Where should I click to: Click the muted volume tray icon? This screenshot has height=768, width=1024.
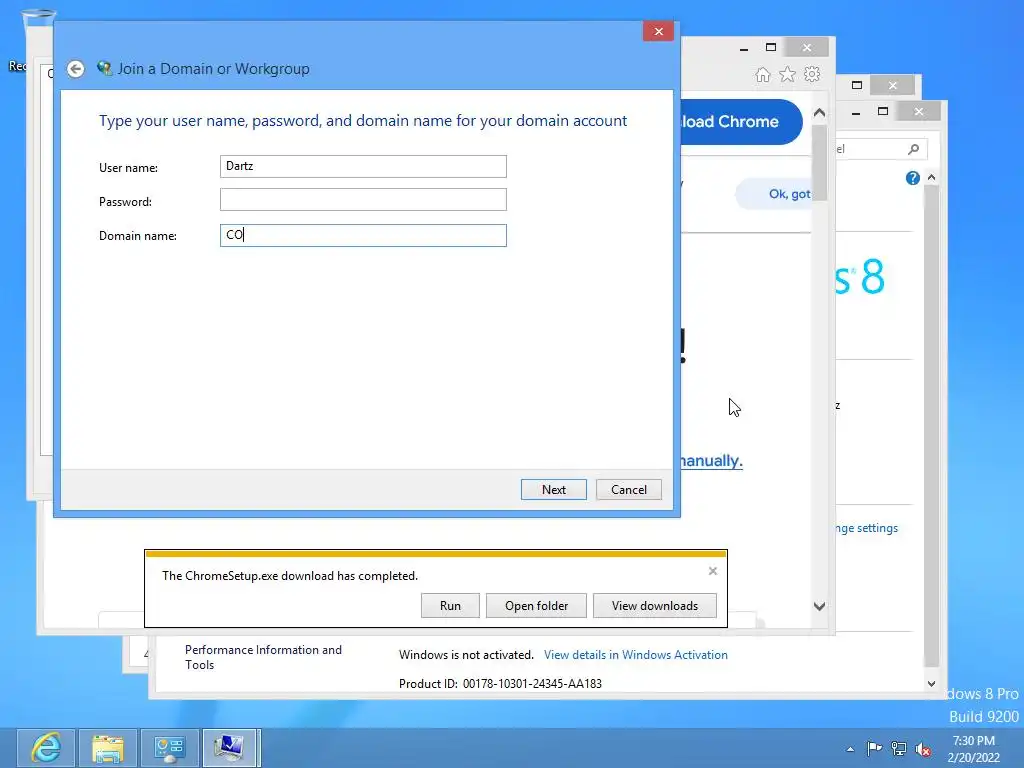(923, 748)
